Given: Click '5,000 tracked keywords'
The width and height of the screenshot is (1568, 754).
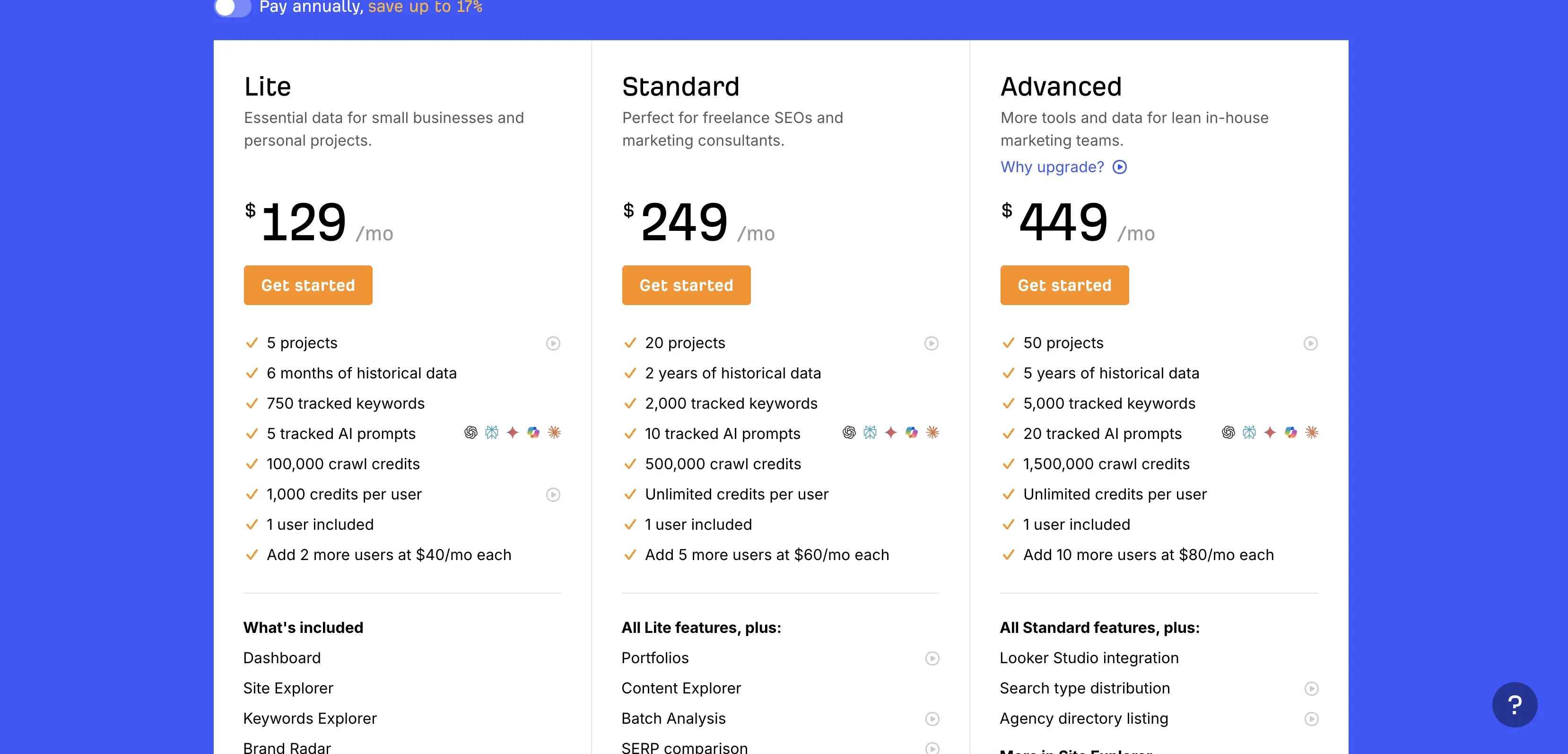Looking at the screenshot, I should tap(1110, 404).
